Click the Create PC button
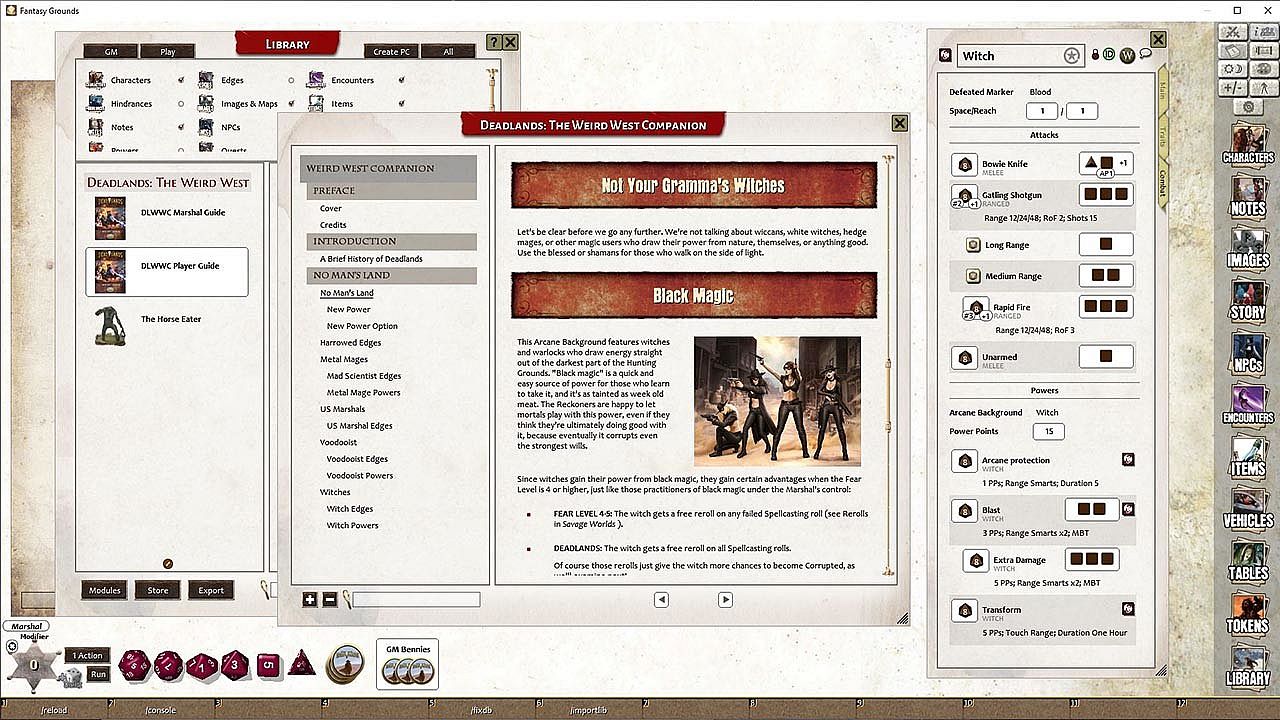Viewport: 1280px width, 720px height. pos(392,52)
